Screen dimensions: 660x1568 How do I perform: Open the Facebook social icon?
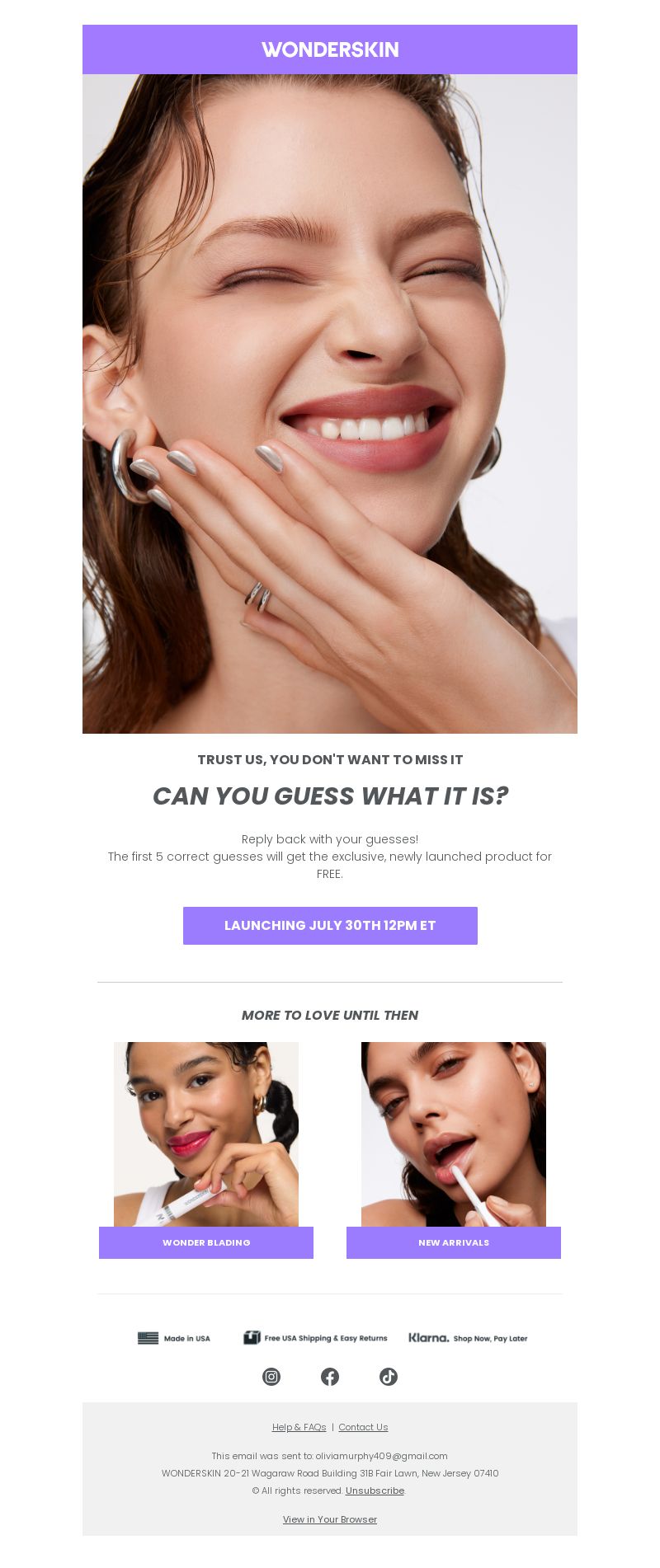coord(330,1377)
